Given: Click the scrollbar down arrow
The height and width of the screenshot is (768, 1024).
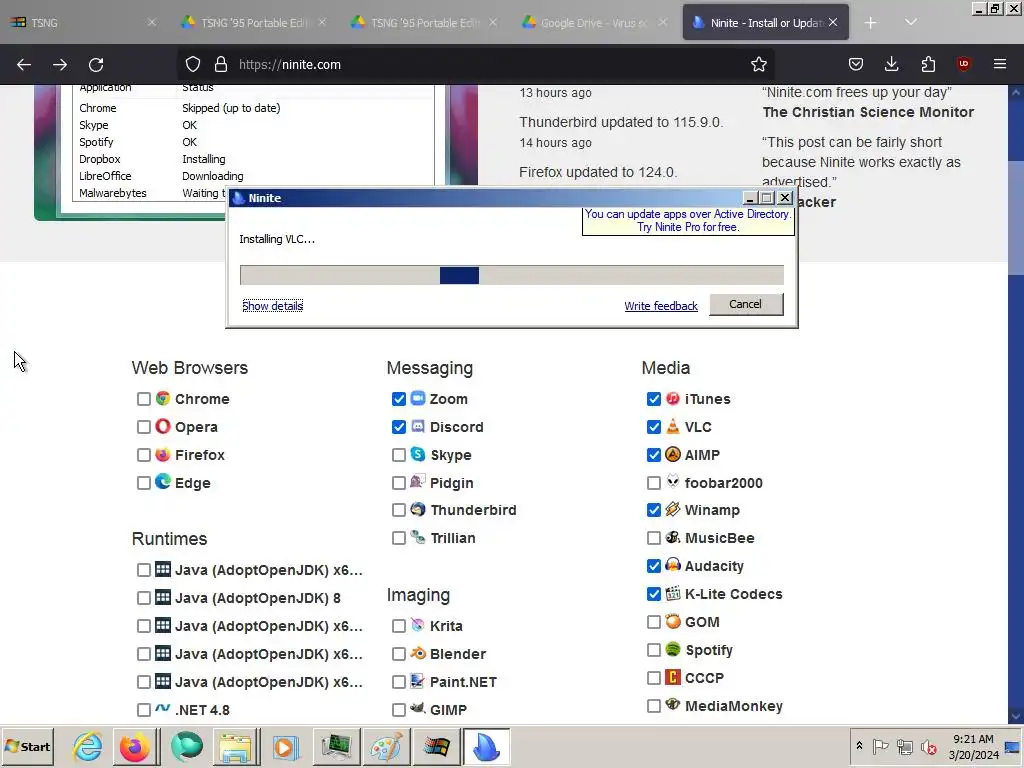Looking at the screenshot, I should pos(1016,716).
